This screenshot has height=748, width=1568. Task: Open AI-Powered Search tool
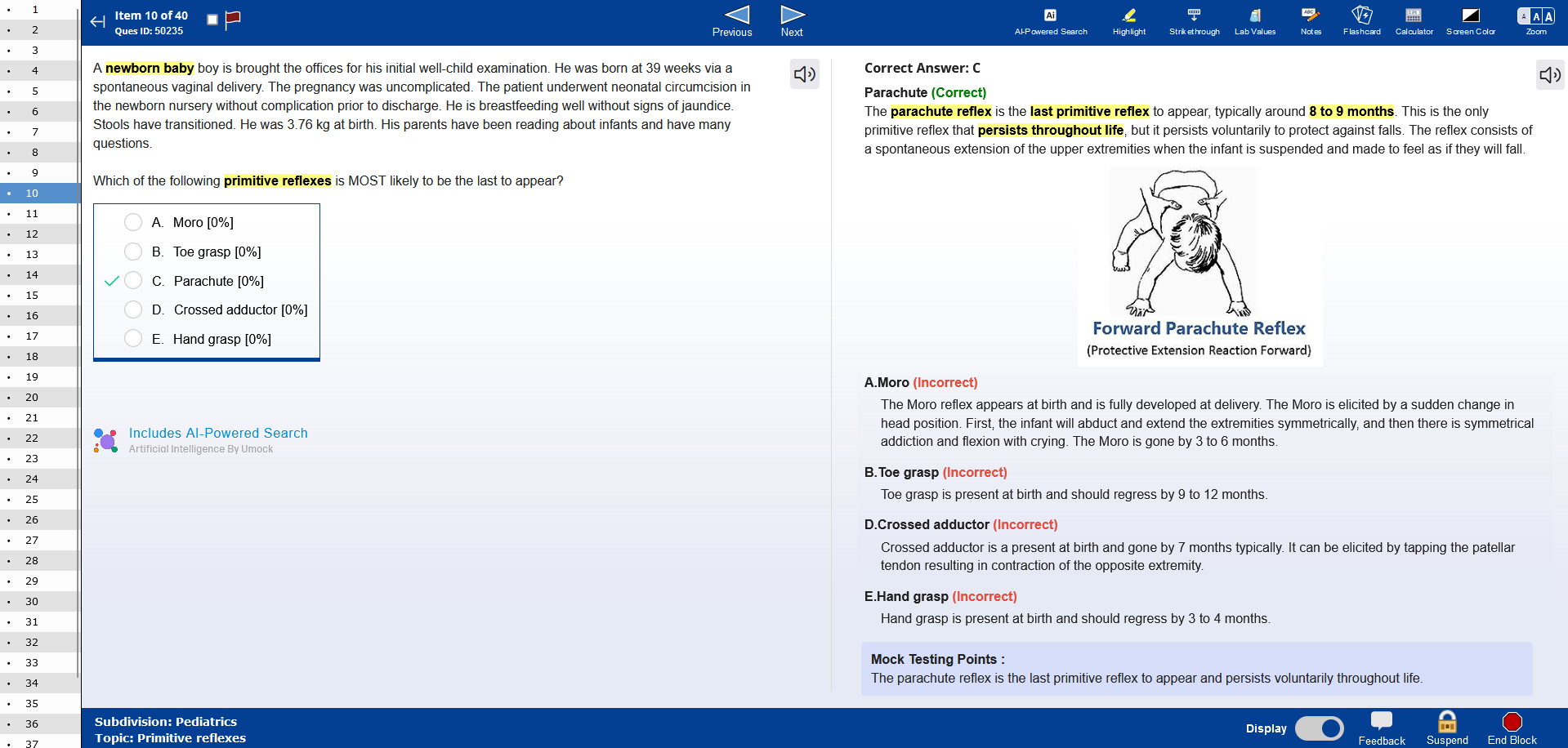(x=1051, y=22)
